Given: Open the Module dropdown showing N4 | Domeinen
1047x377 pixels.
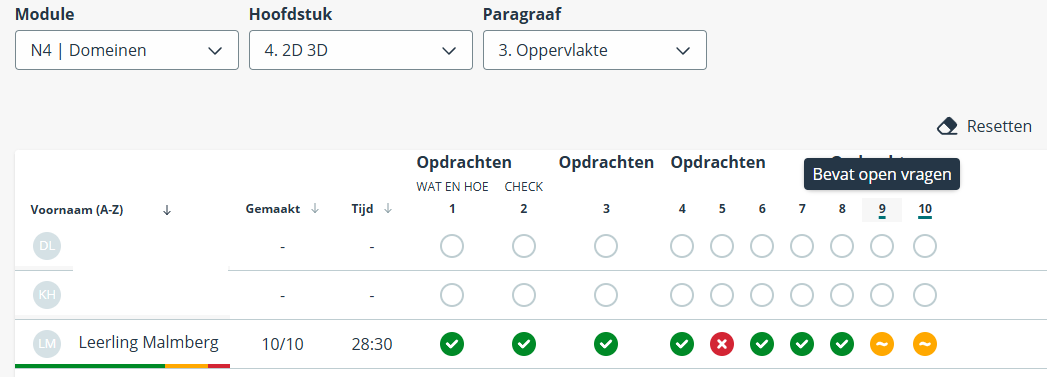Looking at the screenshot, I should pyautogui.click(x=127, y=50).
